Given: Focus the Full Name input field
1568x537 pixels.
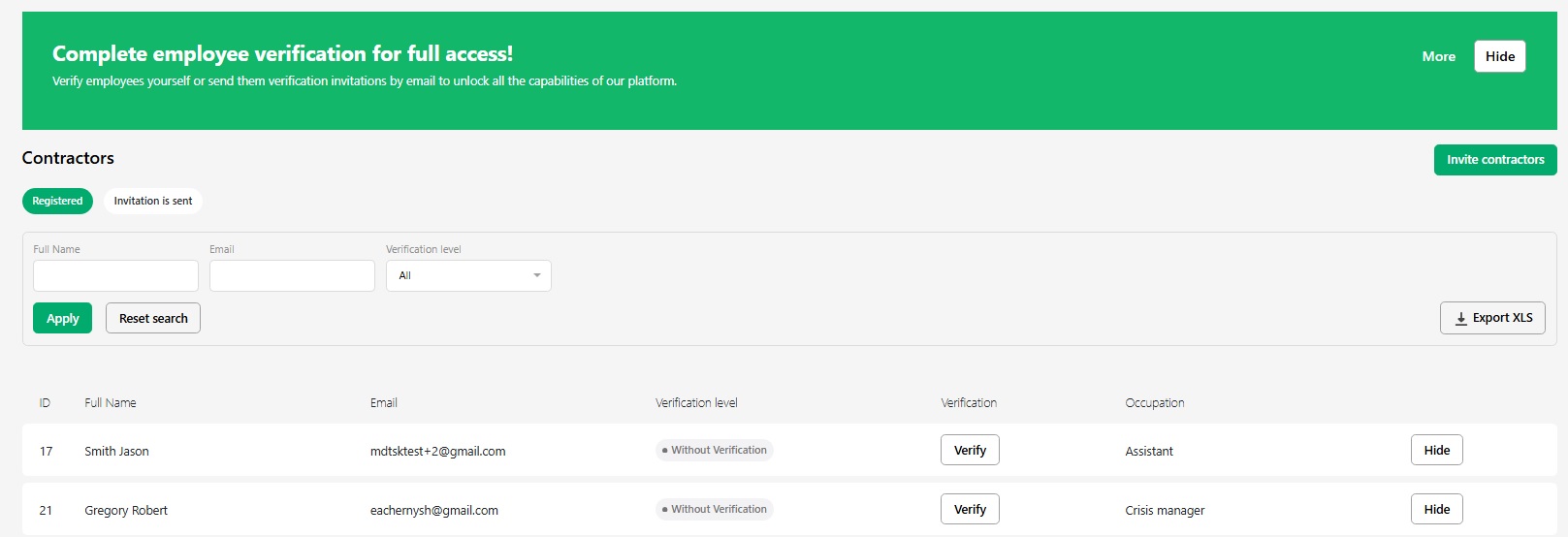Looking at the screenshot, I should coord(115,275).
